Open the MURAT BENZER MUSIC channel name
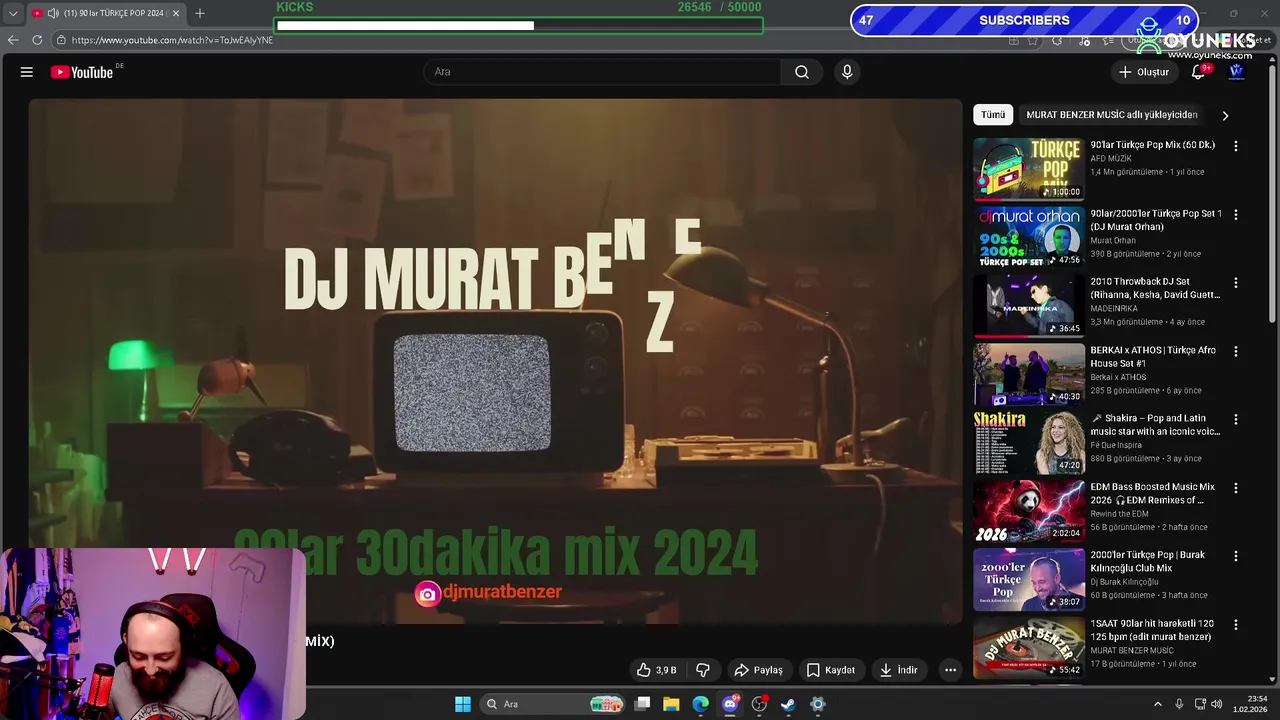The width and height of the screenshot is (1280, 720). click(x=1132, y=651)
